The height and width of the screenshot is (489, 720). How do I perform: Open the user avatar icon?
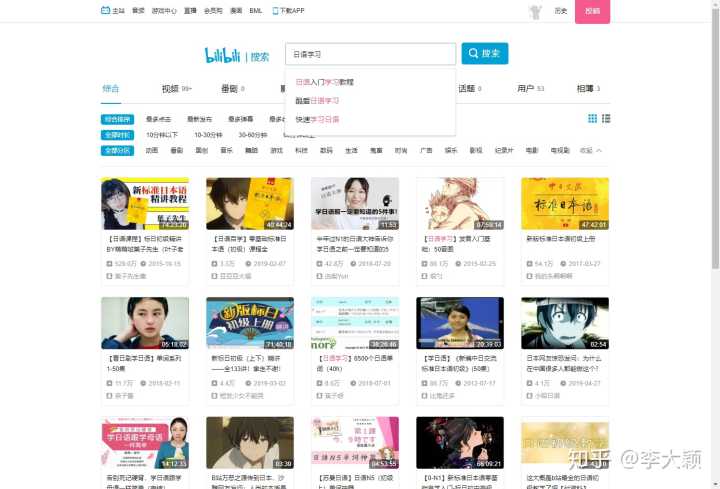534,11
